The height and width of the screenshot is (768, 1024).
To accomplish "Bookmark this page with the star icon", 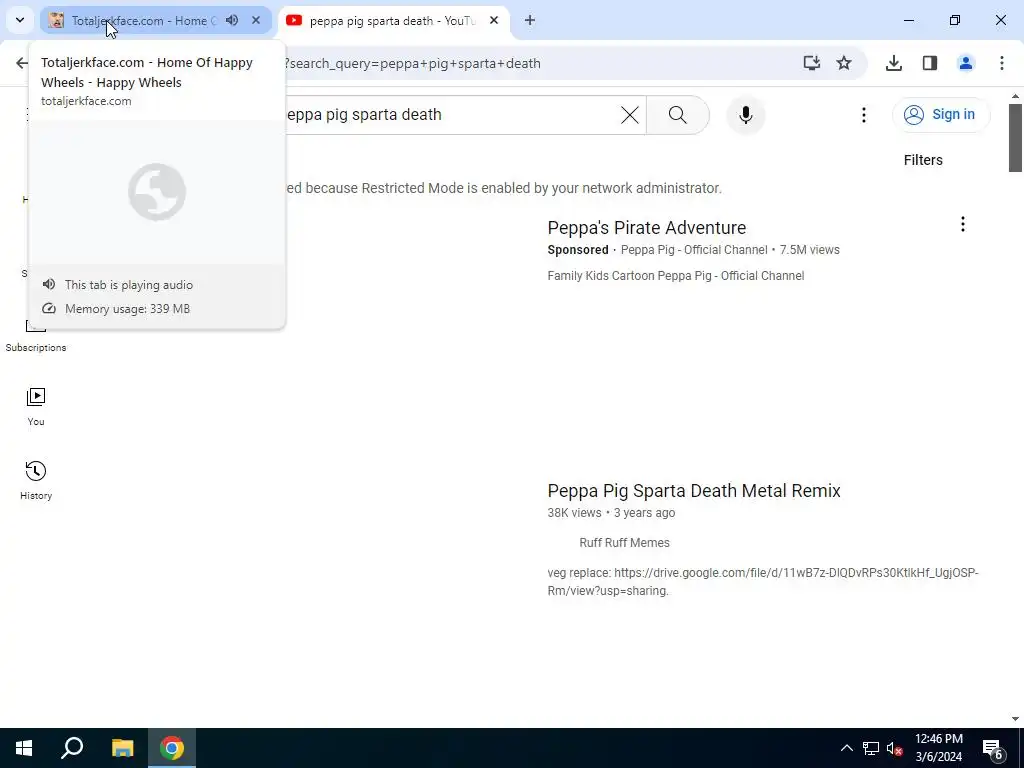I will tap(844, 63).
